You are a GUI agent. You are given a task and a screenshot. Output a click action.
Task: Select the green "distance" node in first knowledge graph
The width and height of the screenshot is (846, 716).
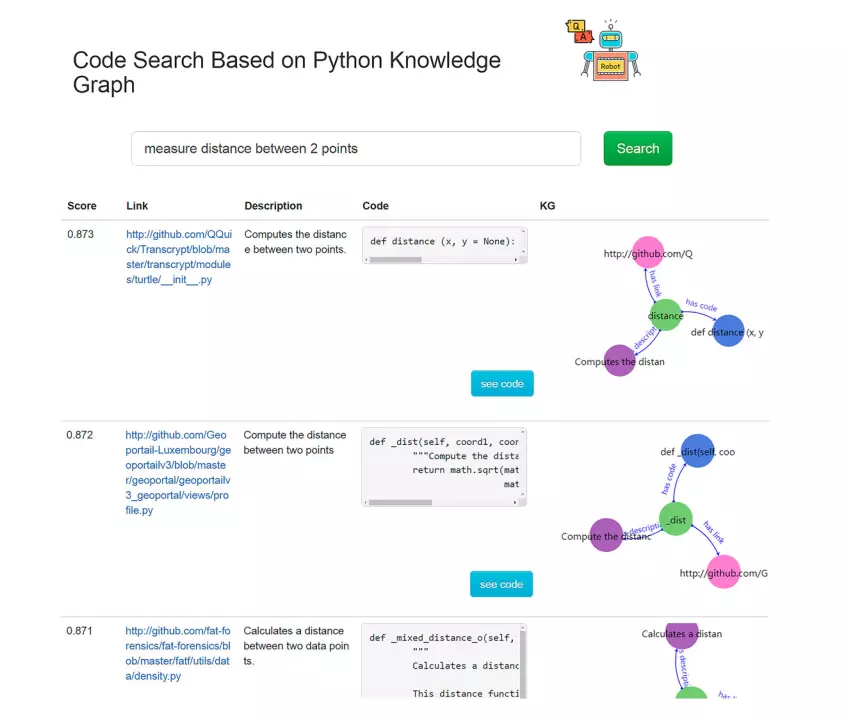pyautogui.click(x=665, y=315)
